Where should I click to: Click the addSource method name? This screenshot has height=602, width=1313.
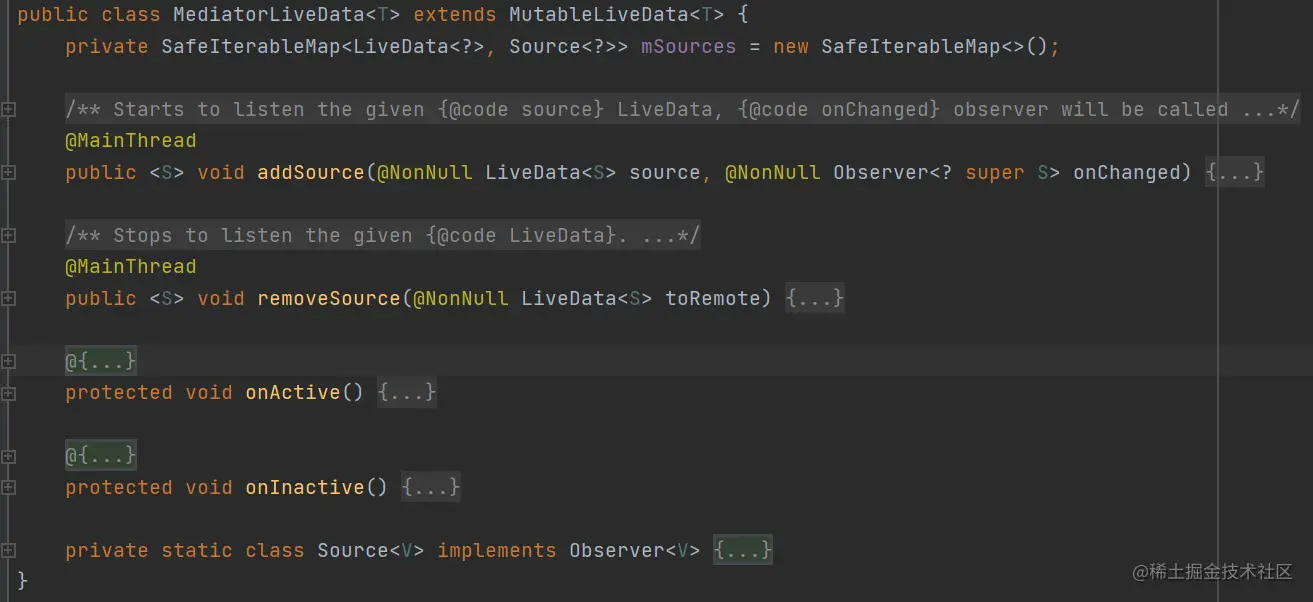click(311, 173)
